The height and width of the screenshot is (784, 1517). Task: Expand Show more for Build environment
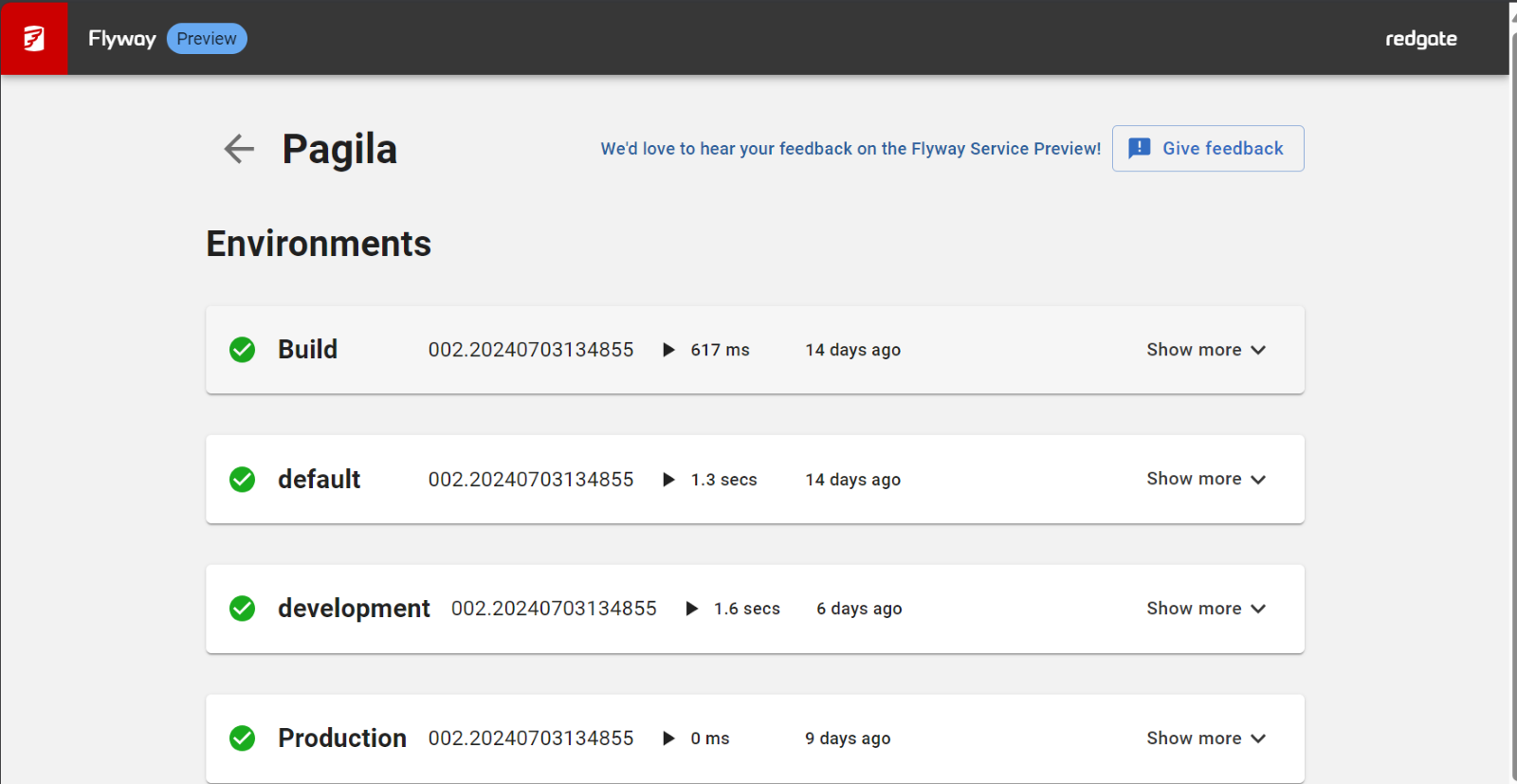coord(1206,350)
